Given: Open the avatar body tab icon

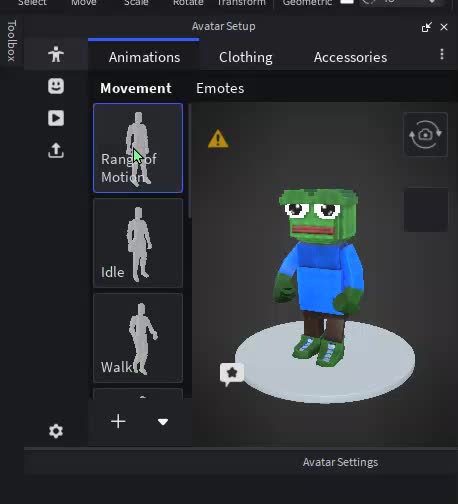Looking at the screenshot, I should [56, 54].
